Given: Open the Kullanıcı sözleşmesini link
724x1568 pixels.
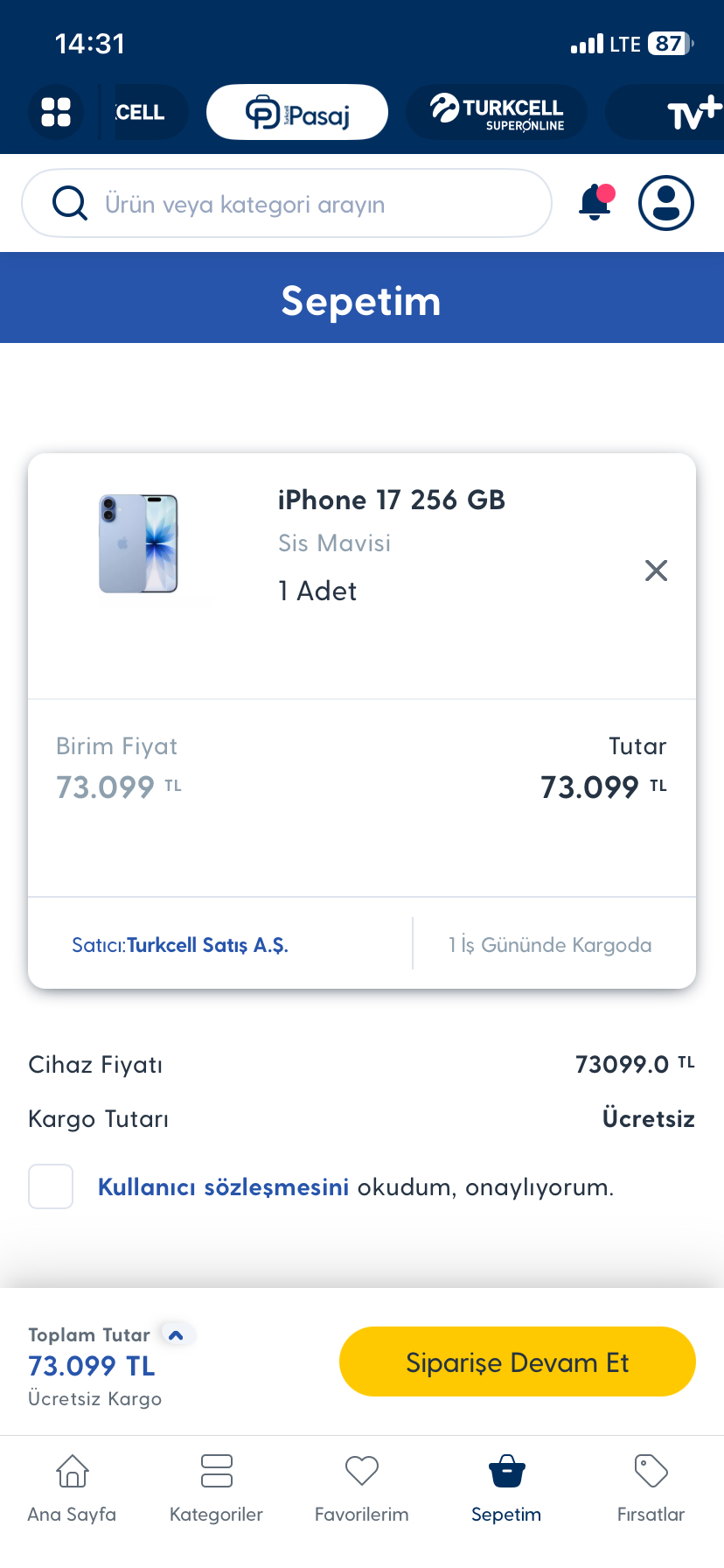Looking at the screenshot, I should 223,1187.
